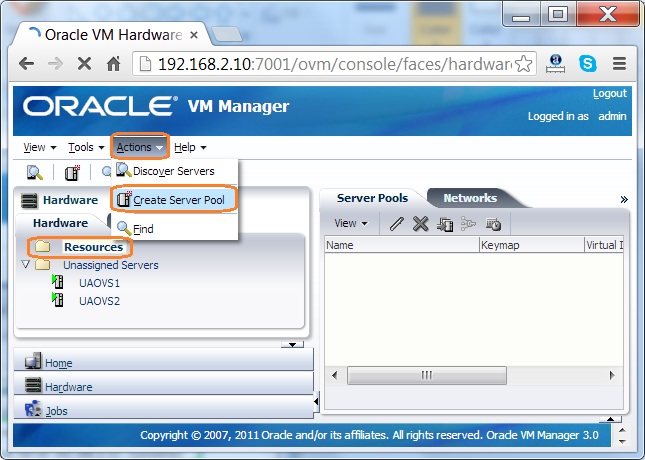Close the Oracle VM Hardware browser tab

click(194, 35)
